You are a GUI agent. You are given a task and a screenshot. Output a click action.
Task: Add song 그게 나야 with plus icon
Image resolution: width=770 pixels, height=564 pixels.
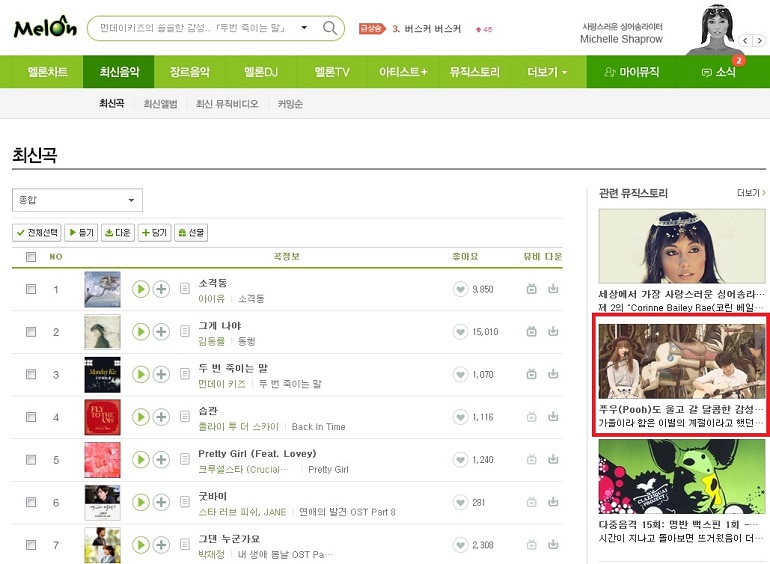(161, 332)
